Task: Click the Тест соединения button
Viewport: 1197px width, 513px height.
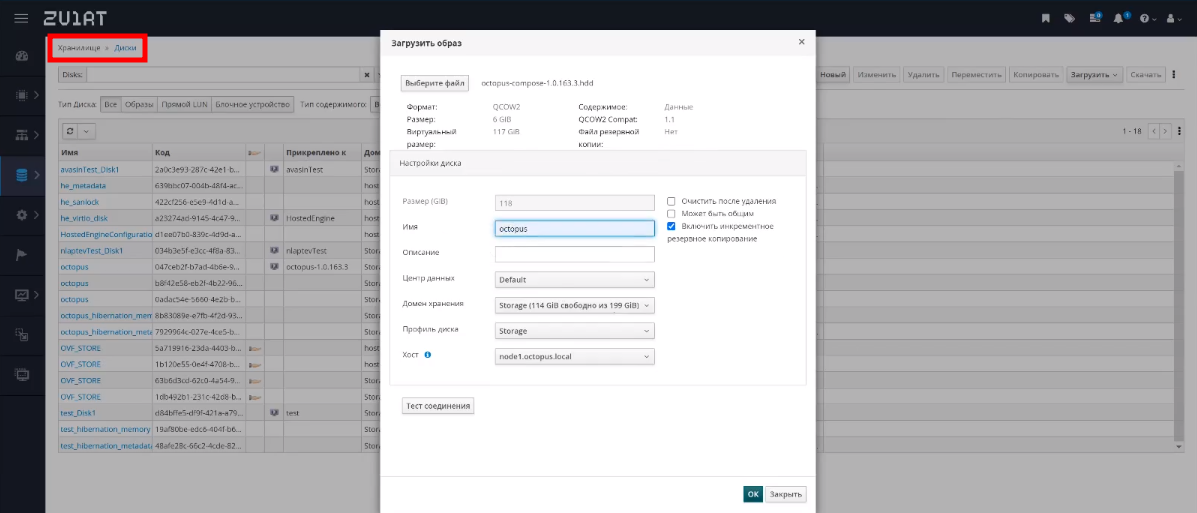Action: pyautogui.click(x=438, y=405)
